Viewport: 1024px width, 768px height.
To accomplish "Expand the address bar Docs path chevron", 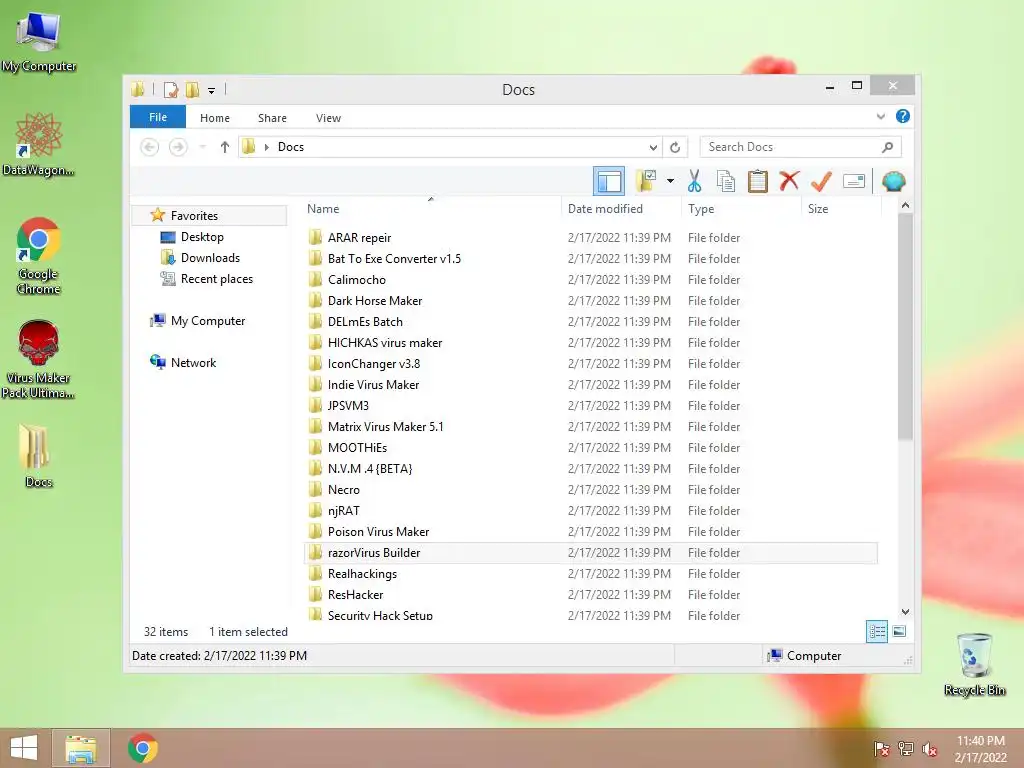I will 266,147.
